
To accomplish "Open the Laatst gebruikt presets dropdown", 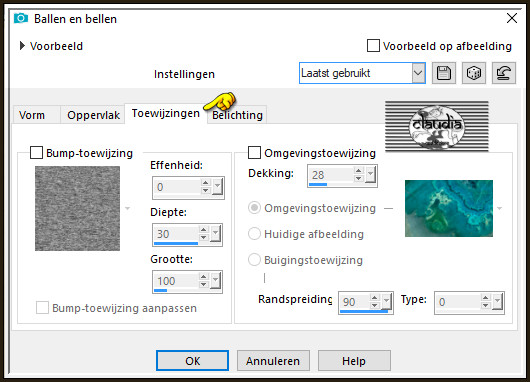I will pos(418,73).
